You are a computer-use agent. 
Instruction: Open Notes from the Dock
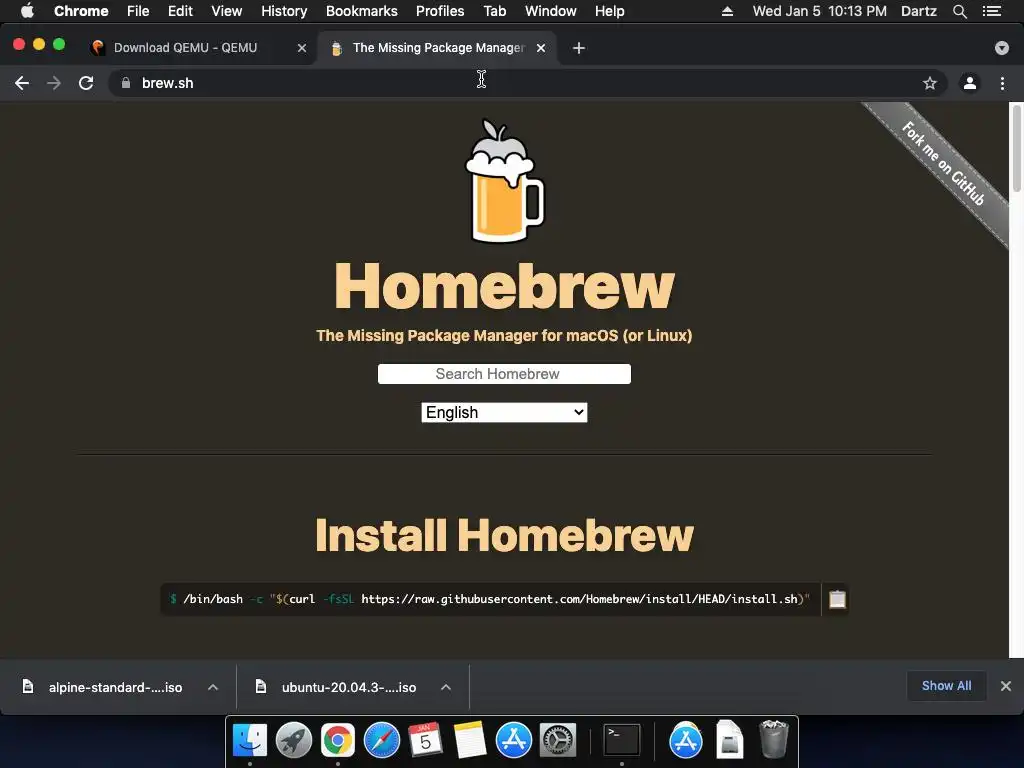point(470,741)
